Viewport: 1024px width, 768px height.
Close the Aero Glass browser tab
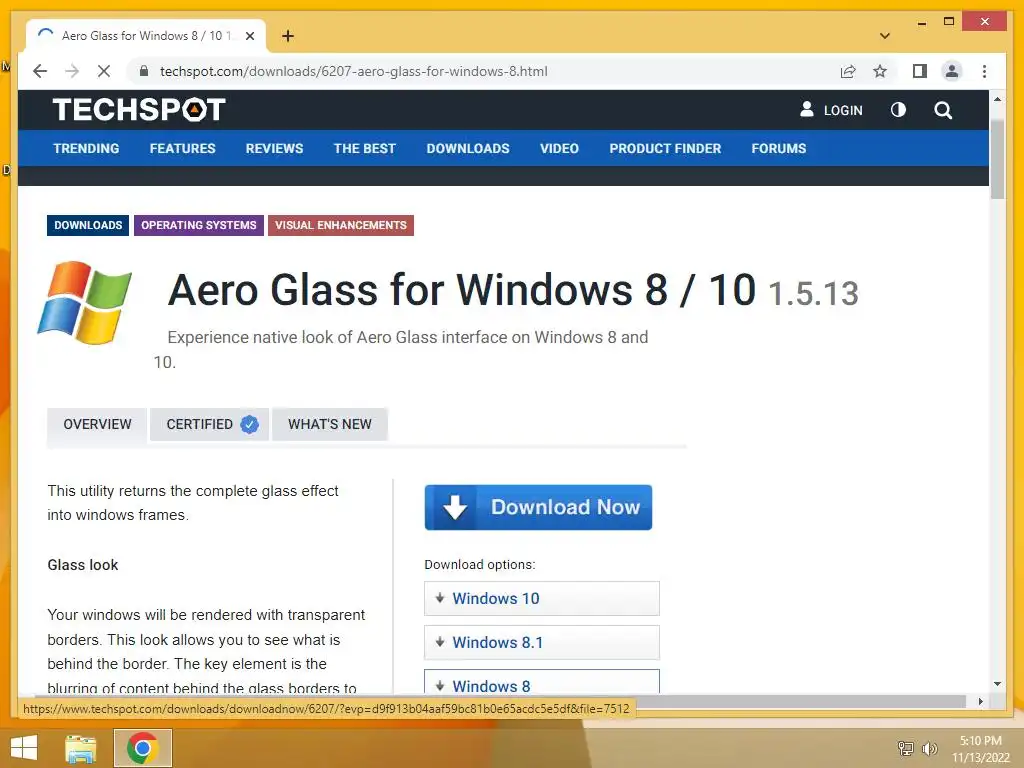249,36
